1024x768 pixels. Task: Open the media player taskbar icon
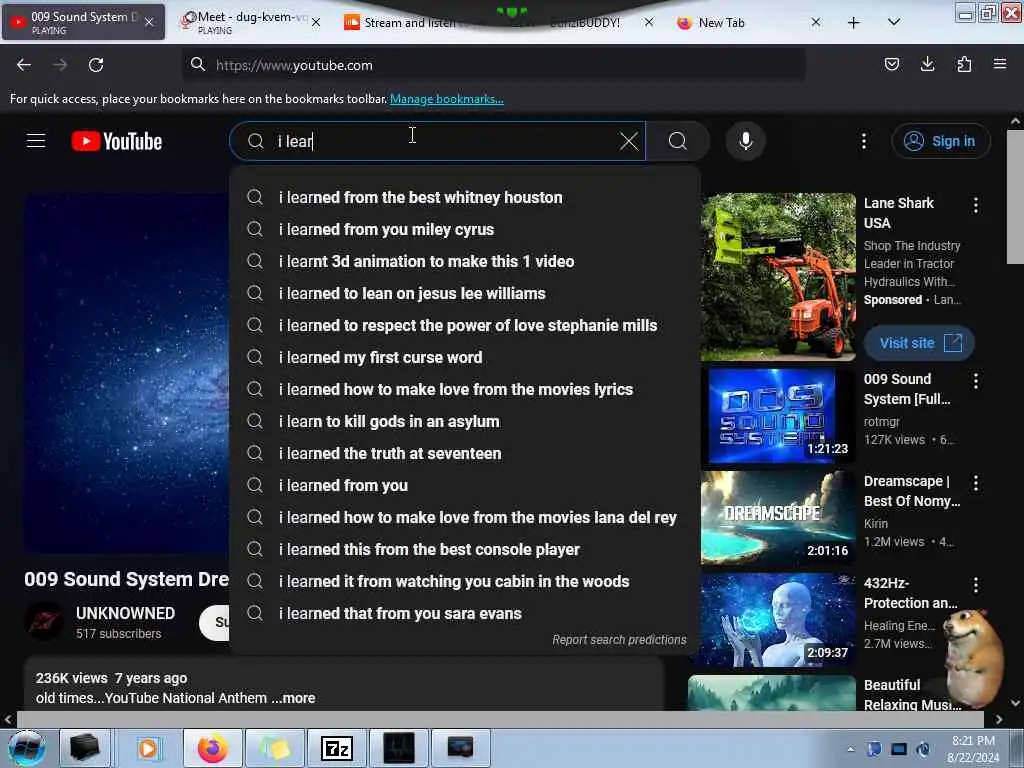click(x=148, y=748)
